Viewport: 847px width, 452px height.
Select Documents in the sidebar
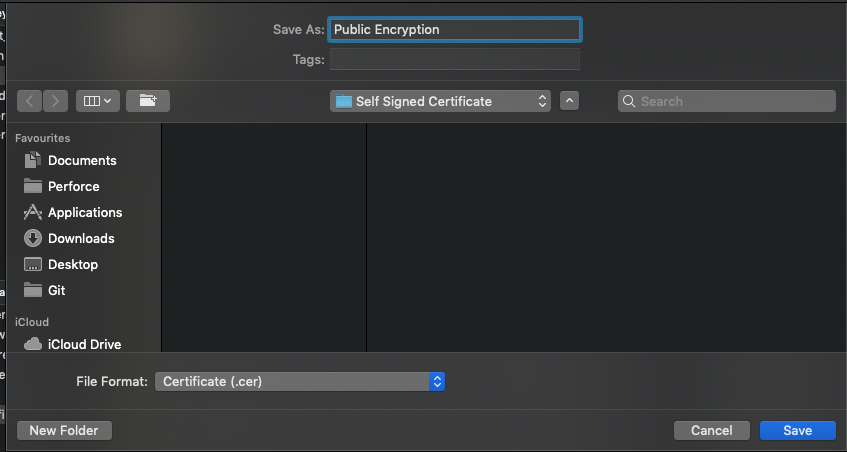(x=81, y=160)
